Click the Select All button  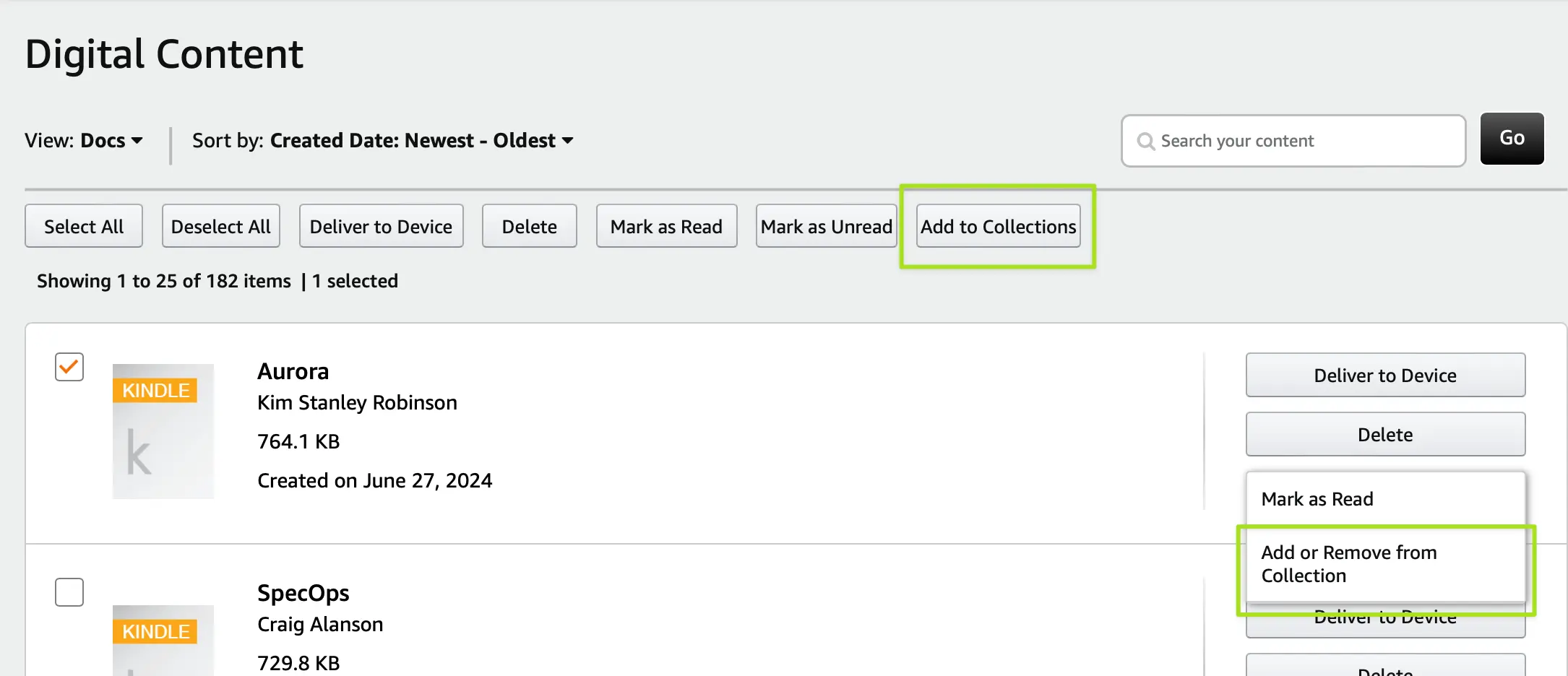(x=84, y=227)
